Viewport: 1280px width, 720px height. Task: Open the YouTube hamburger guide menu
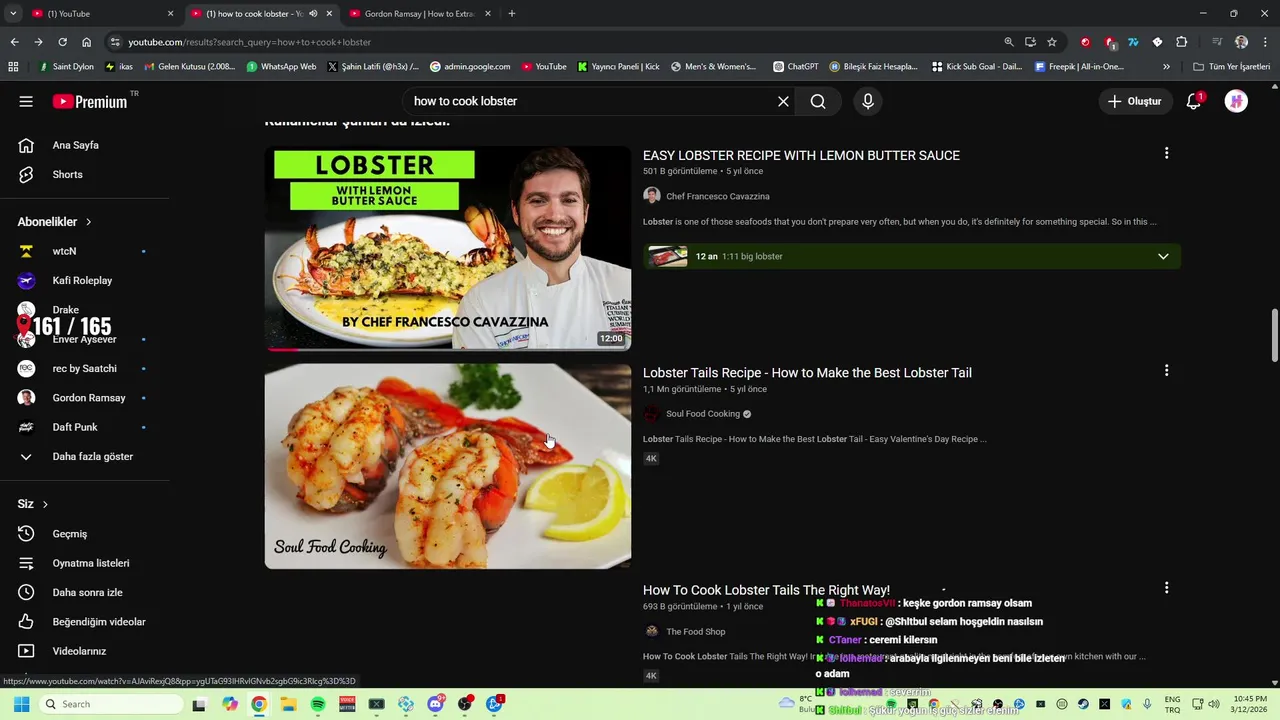click(x=26, y=101)
